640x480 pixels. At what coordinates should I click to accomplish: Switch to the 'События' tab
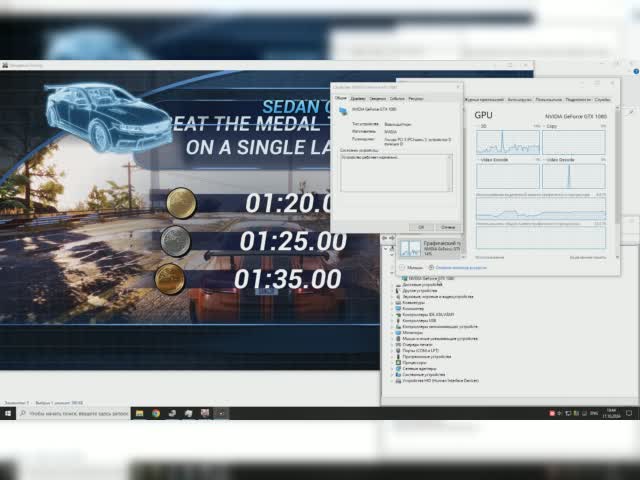coord(397,99)
